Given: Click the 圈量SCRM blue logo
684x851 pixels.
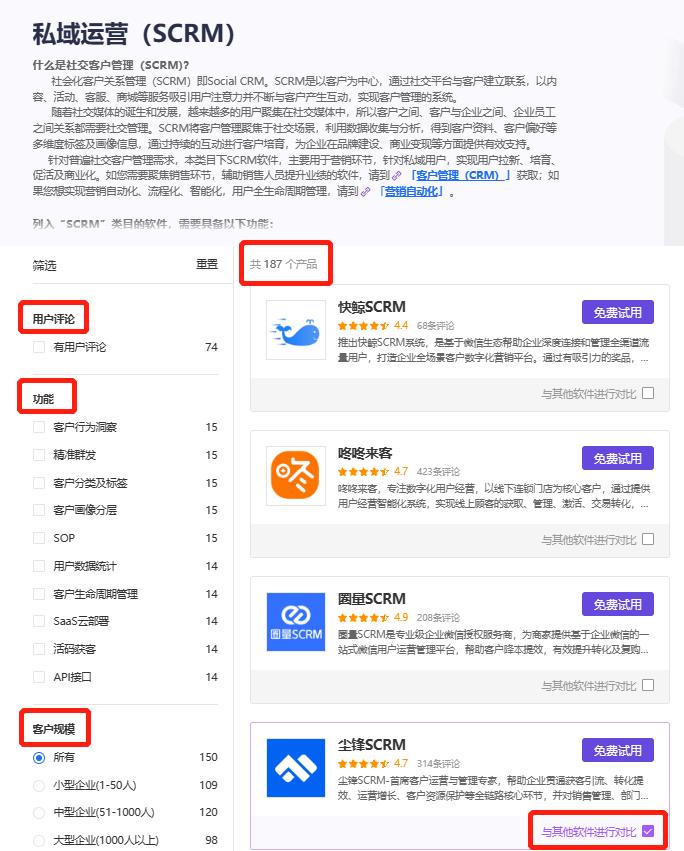Looking at the screenshot, I should click(x=296, y=621).
